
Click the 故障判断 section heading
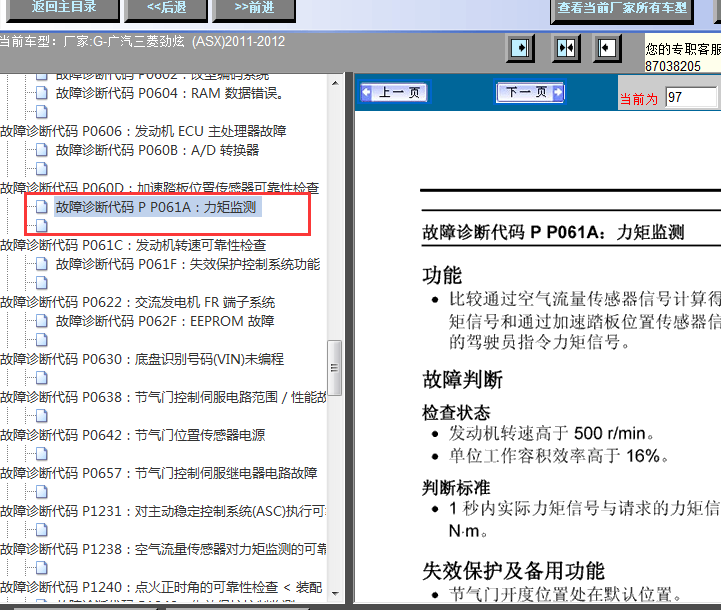pyautogui.click(x=462, y=380)
